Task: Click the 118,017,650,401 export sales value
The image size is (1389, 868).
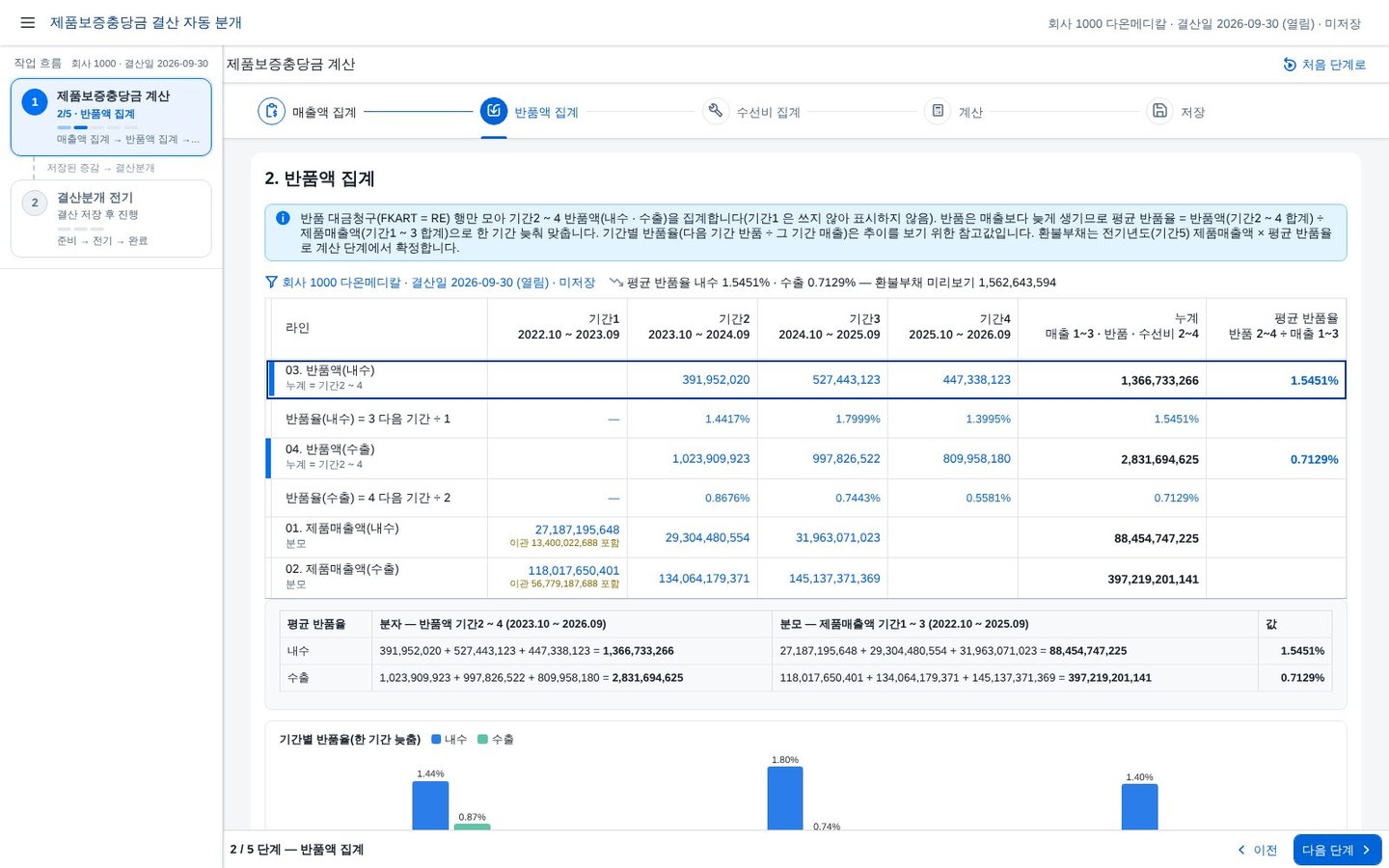Action: coord(573,570)
